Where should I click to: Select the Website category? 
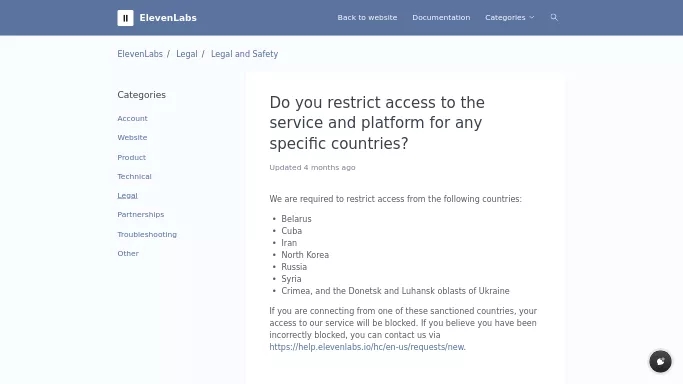[x=132, y=138]
